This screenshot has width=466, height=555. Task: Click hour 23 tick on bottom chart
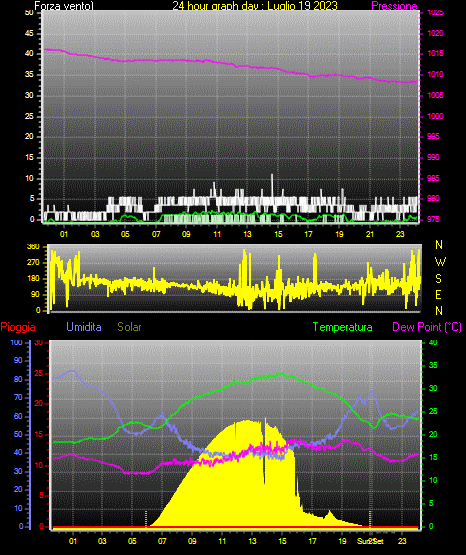tap(402, 541)
